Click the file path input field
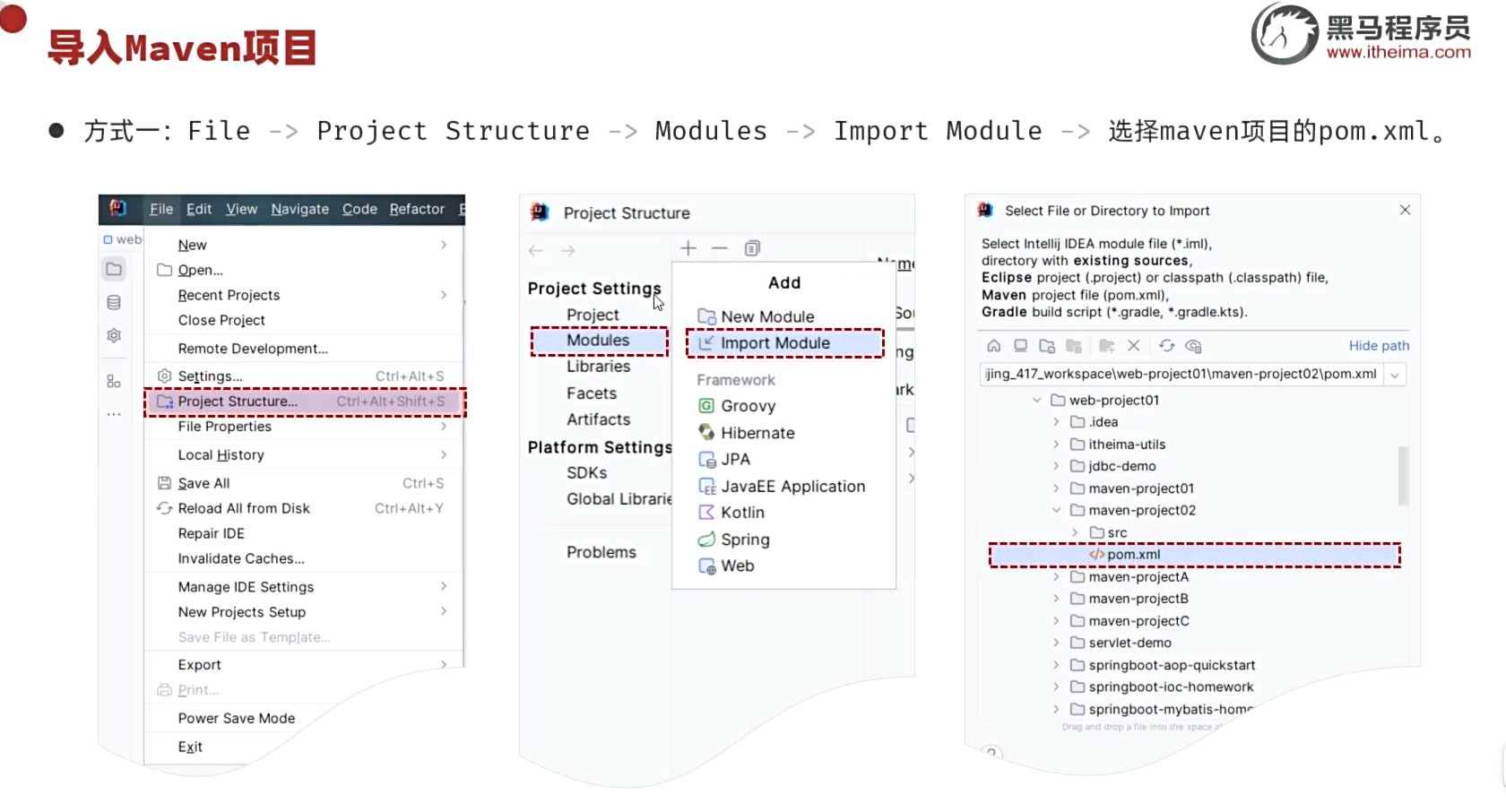Image resolution: width=1506 pixels, height=812 pixels. coord(1182,375)
